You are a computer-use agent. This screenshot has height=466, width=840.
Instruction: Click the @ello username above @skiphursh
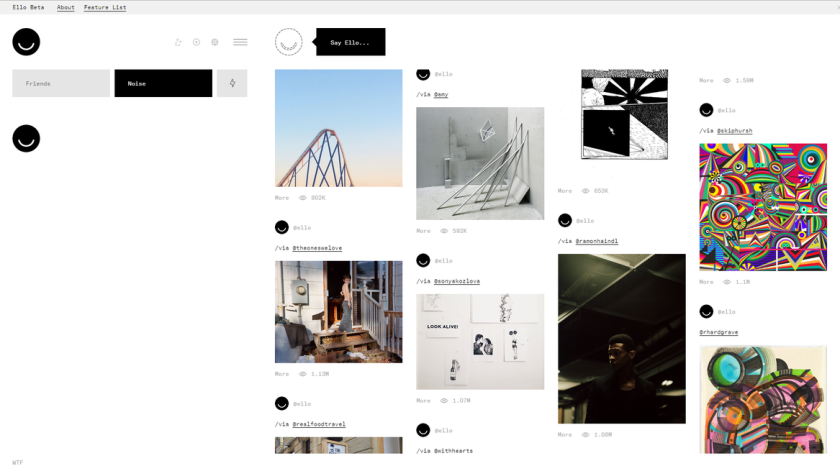[726, 110]
